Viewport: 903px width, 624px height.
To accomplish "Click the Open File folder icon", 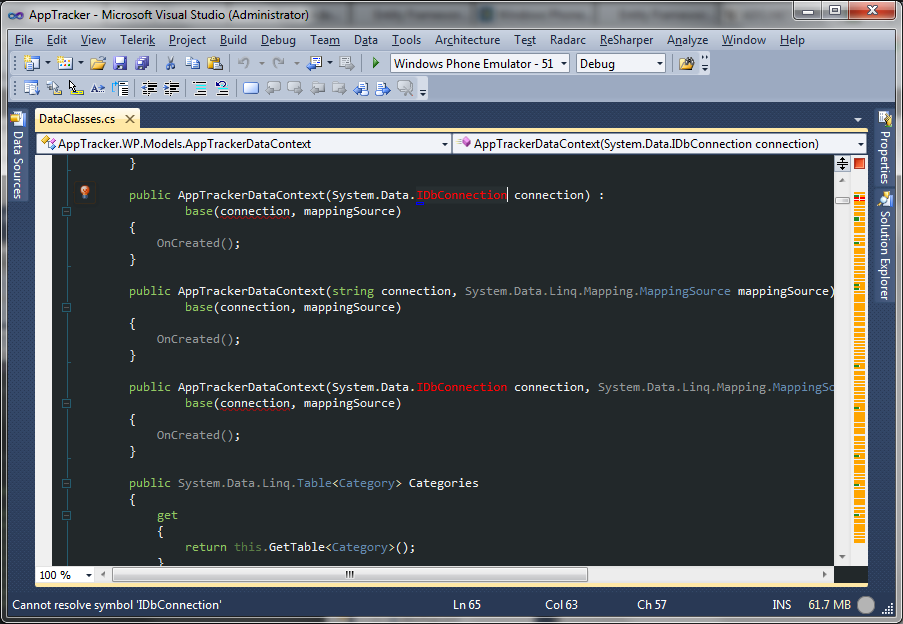I will point(98,63).
